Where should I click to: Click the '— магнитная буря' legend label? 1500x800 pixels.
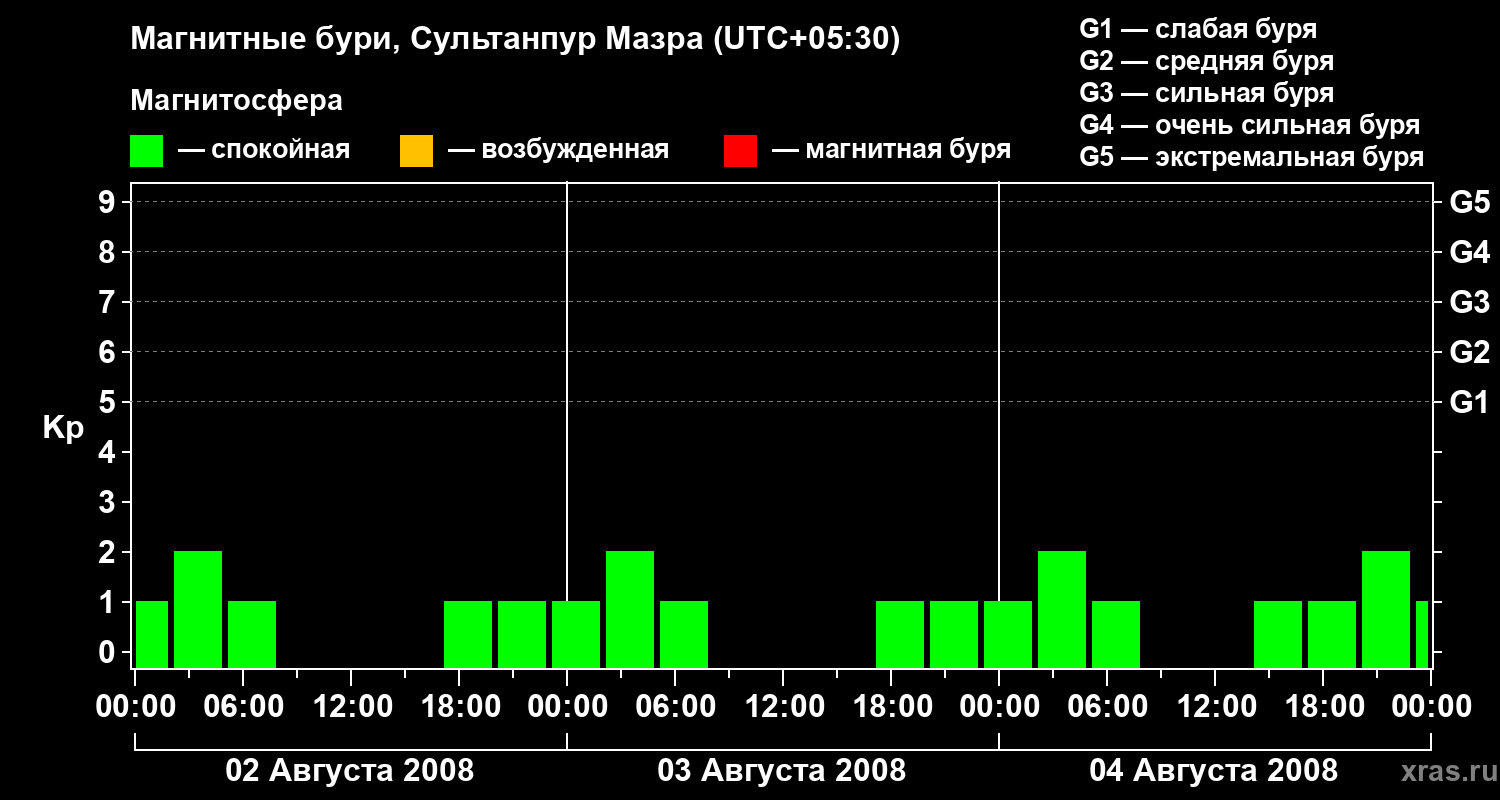coord(892,151)
